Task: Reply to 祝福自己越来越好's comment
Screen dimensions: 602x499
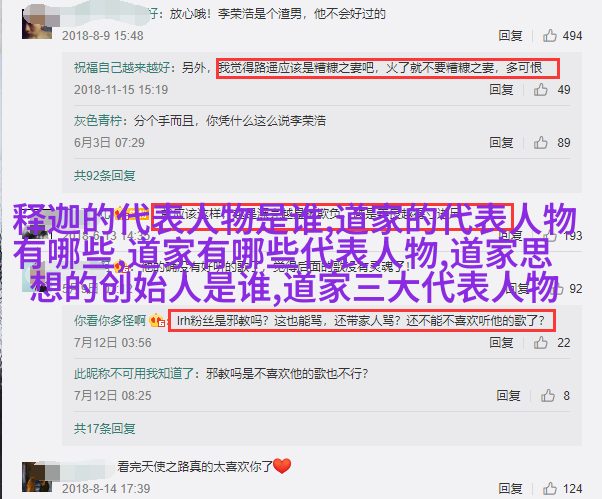Action: point(501,90)
